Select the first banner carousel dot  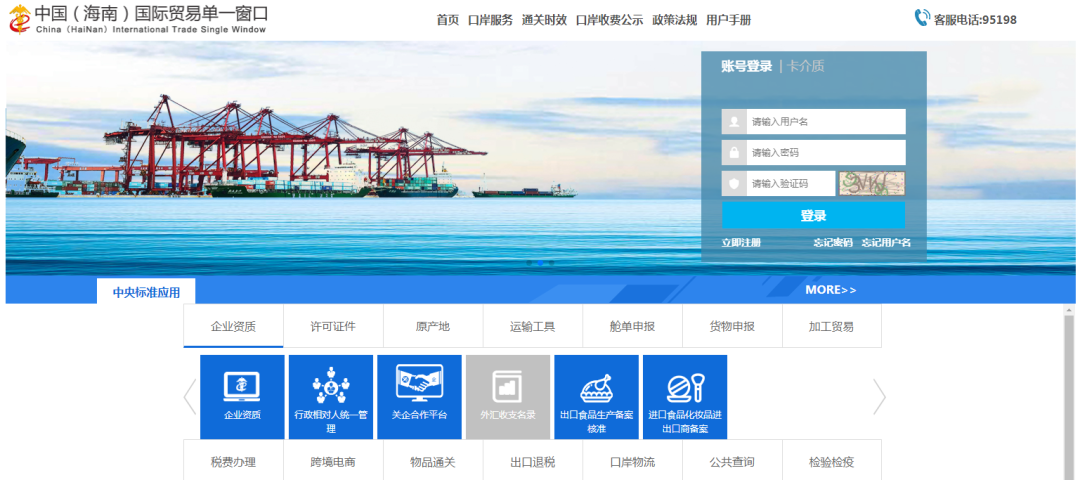529,262
